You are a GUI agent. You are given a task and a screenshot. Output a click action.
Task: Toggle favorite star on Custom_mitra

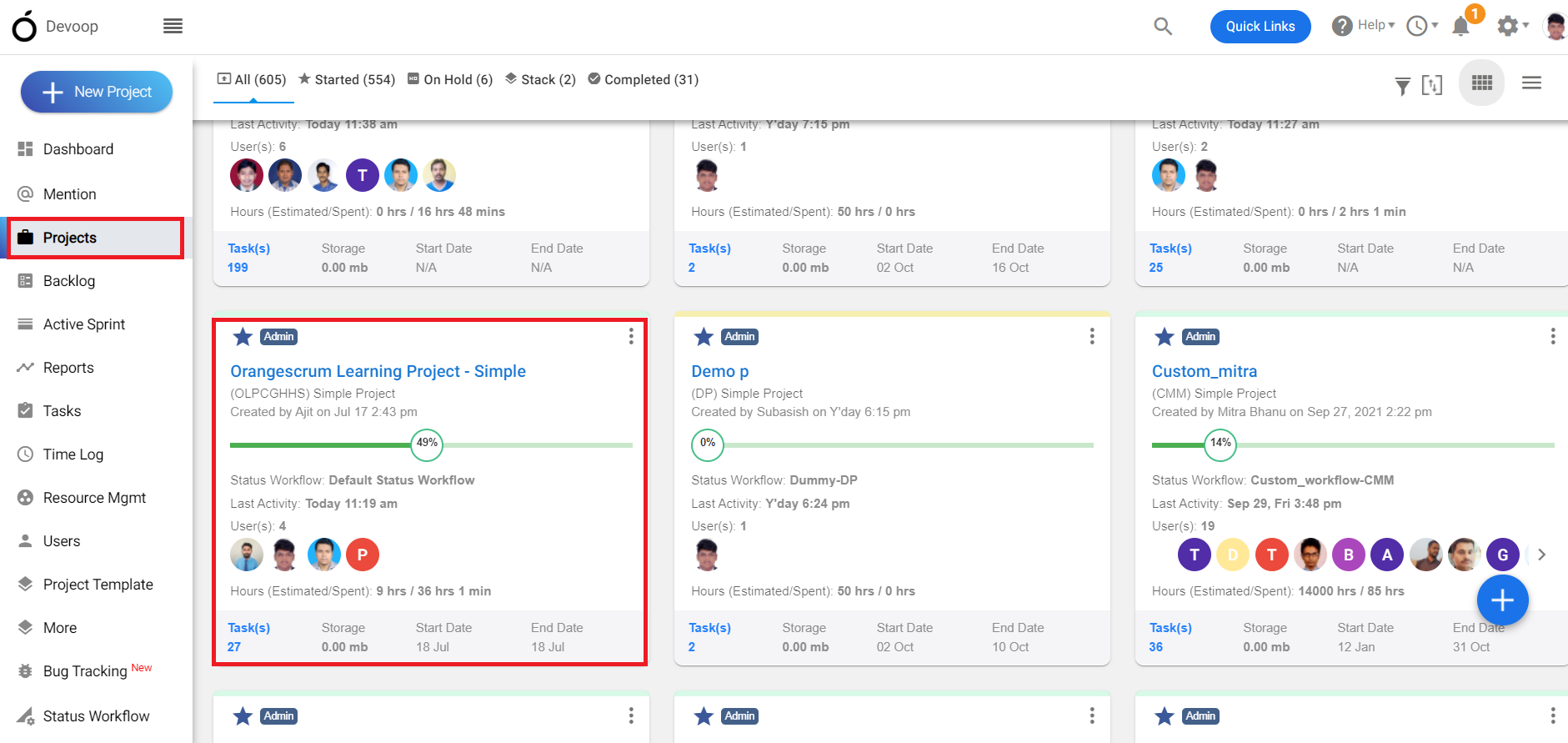pos(1165,337)
